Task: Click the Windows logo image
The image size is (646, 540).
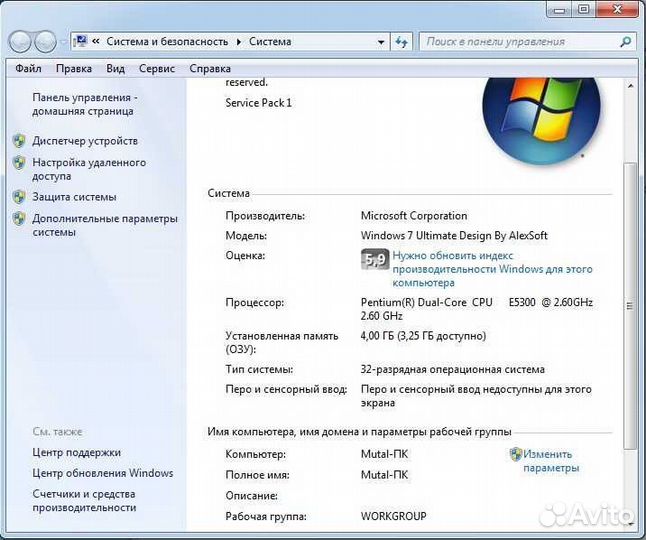Action: tap(541, 120)
